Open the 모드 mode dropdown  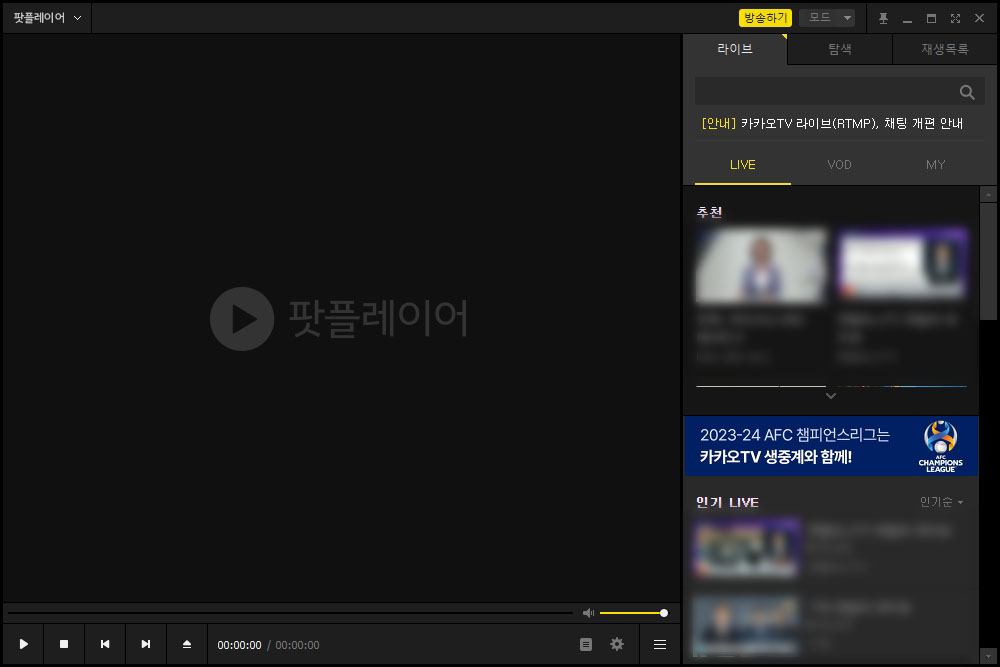click(x=828, y=18)
